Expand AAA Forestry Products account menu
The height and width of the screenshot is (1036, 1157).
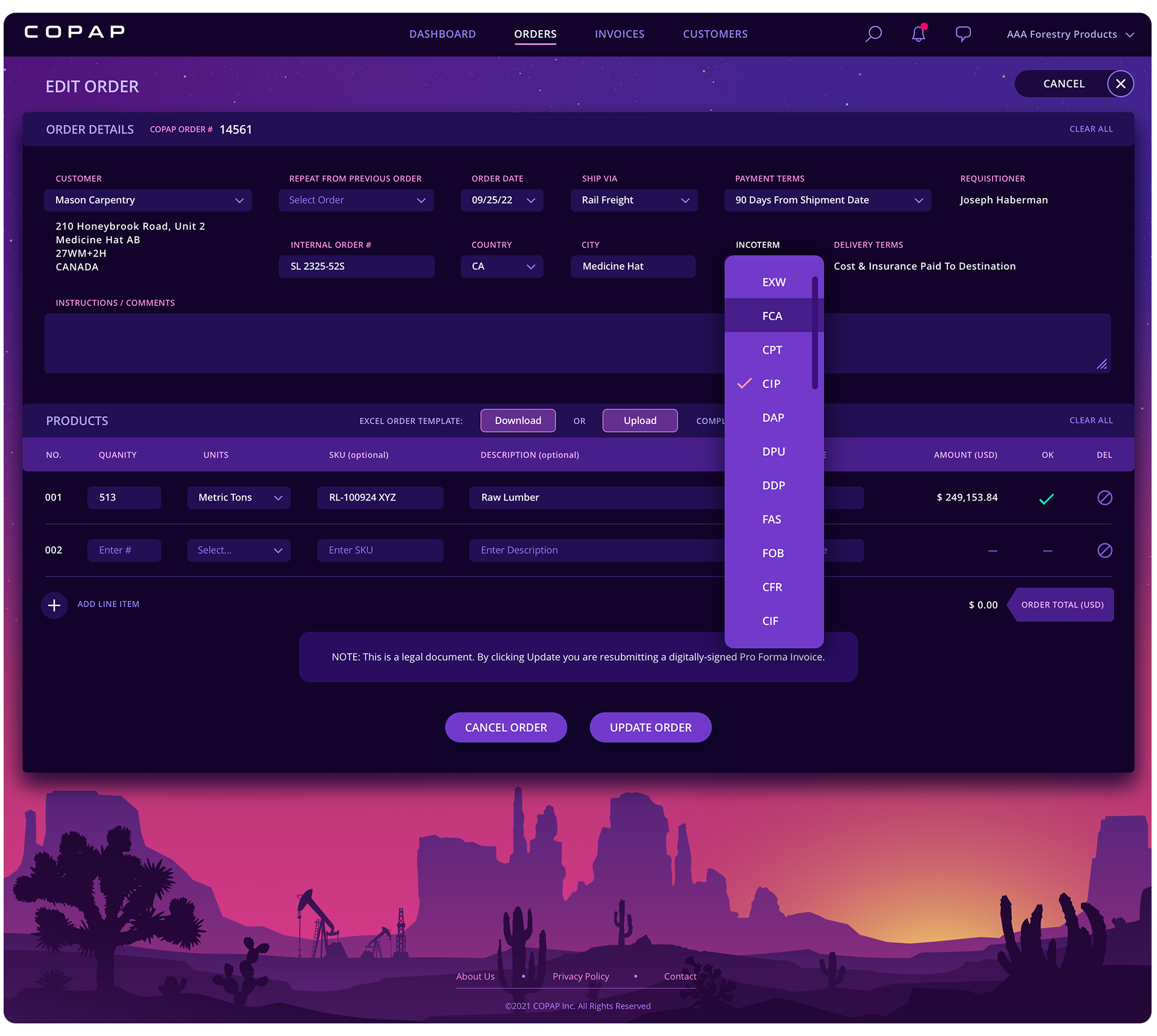pos(1070,34)
